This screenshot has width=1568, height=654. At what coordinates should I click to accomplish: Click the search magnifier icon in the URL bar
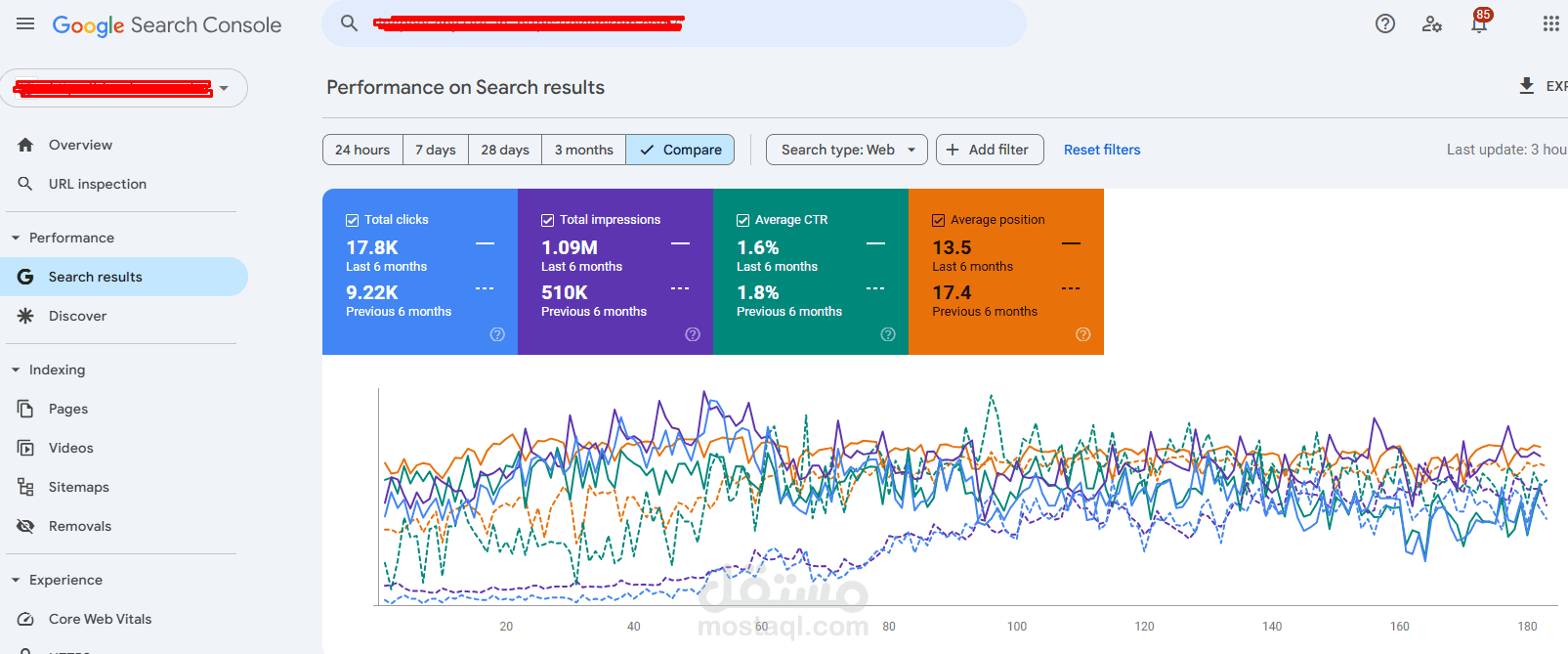click(349, 23)
